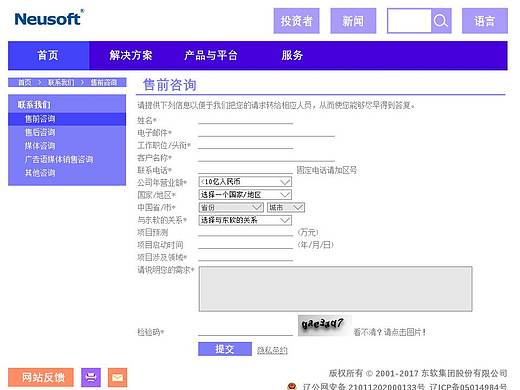Image resolution: width=520 pixels, height=390 pixels.
Task: Click the police badge icon in footer
Action: pos(292,386)
